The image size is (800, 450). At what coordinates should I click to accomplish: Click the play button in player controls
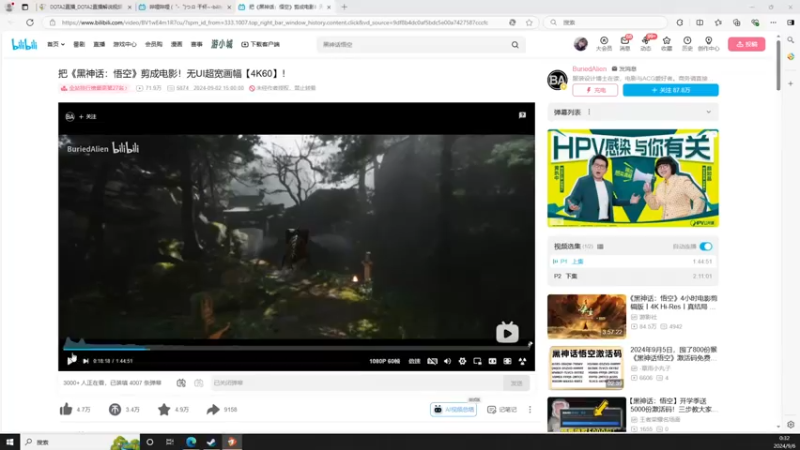pyautogui.click(x=70, y=361)
